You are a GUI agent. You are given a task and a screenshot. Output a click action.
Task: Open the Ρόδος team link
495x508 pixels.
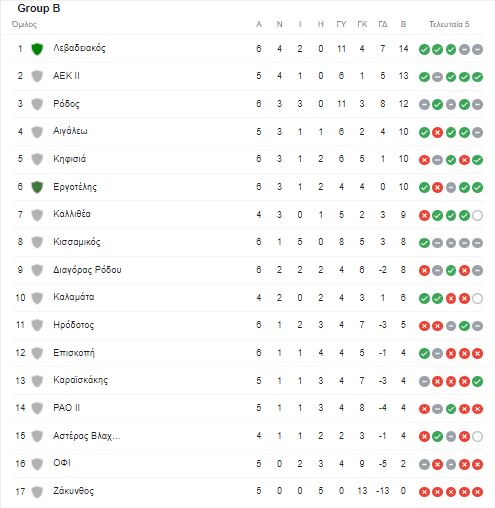pos(66,104)
